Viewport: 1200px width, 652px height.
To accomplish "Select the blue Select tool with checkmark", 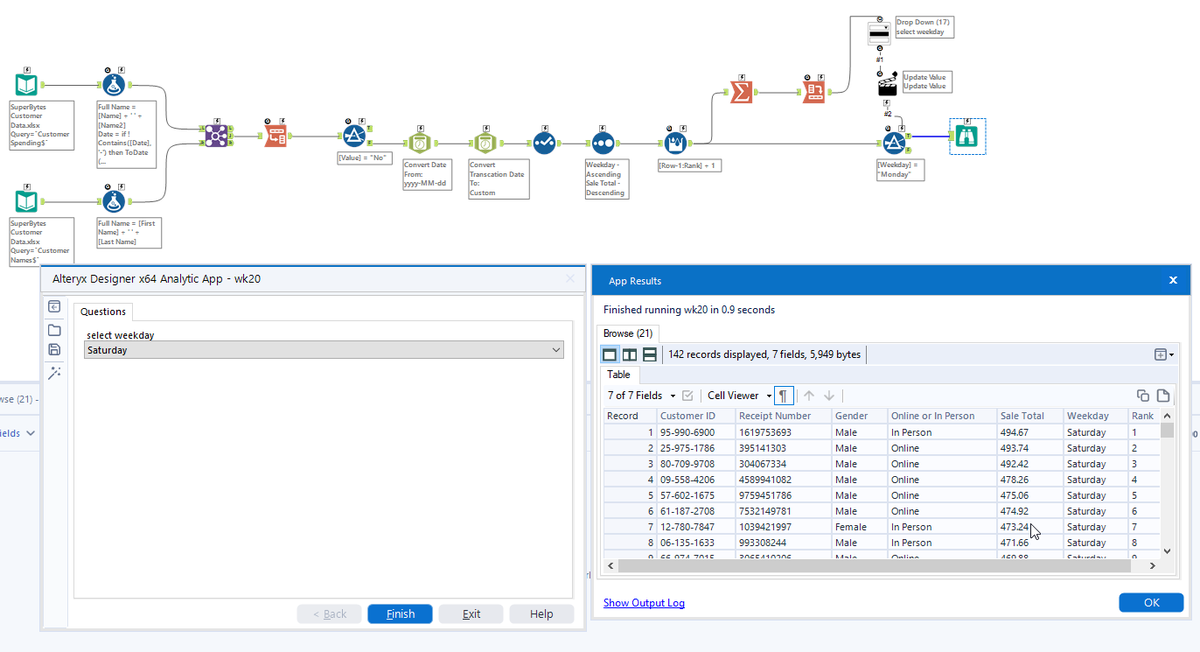I will point(545,143).
